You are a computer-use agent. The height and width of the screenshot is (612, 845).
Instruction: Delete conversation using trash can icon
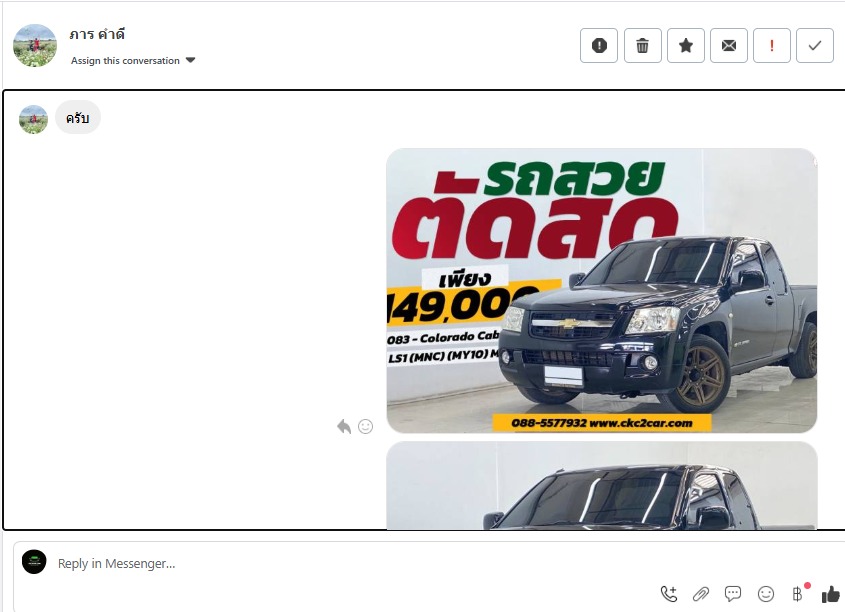tap(642, 46)
